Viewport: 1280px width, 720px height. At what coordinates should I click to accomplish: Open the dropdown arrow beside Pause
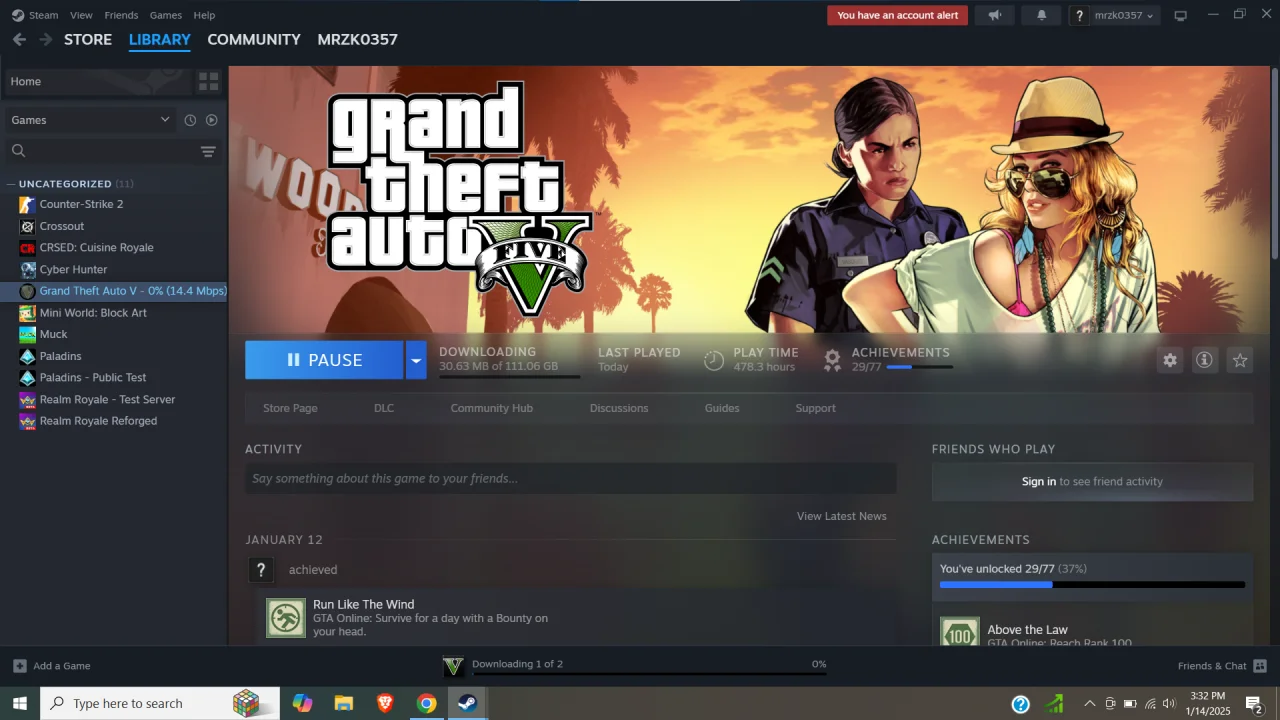pyautogui.click(x=416, y=360)
